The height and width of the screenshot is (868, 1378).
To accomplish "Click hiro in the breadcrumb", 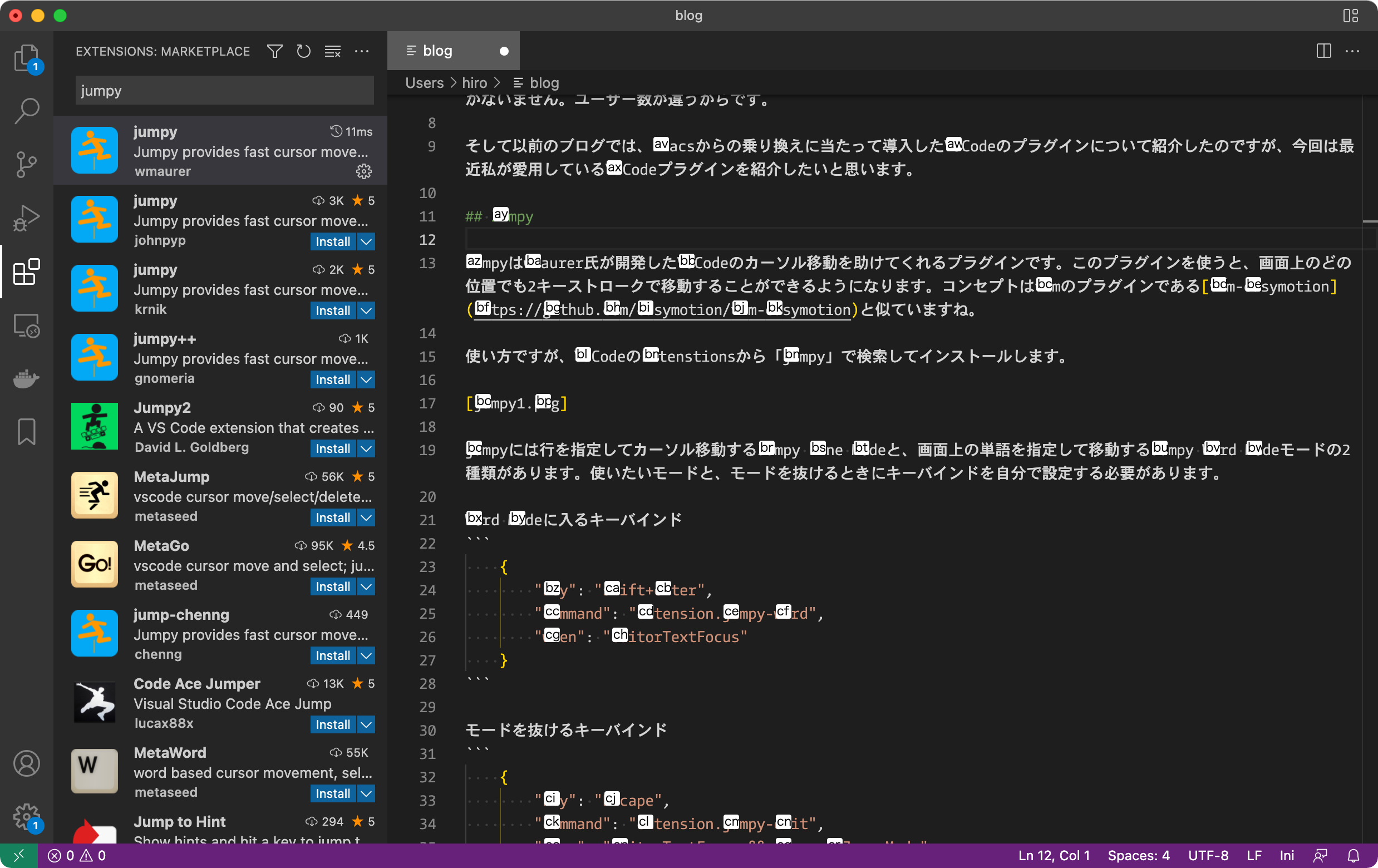I will 474,83.
